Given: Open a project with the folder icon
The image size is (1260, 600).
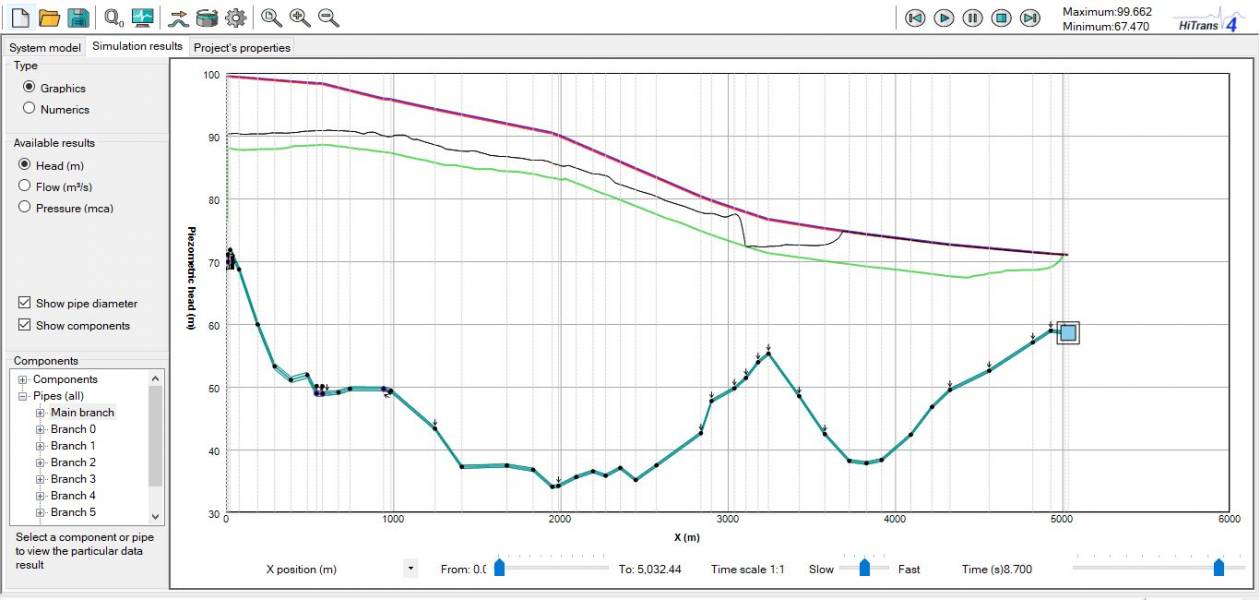Looking at the screenshot, I should click(x=49, y=17).
